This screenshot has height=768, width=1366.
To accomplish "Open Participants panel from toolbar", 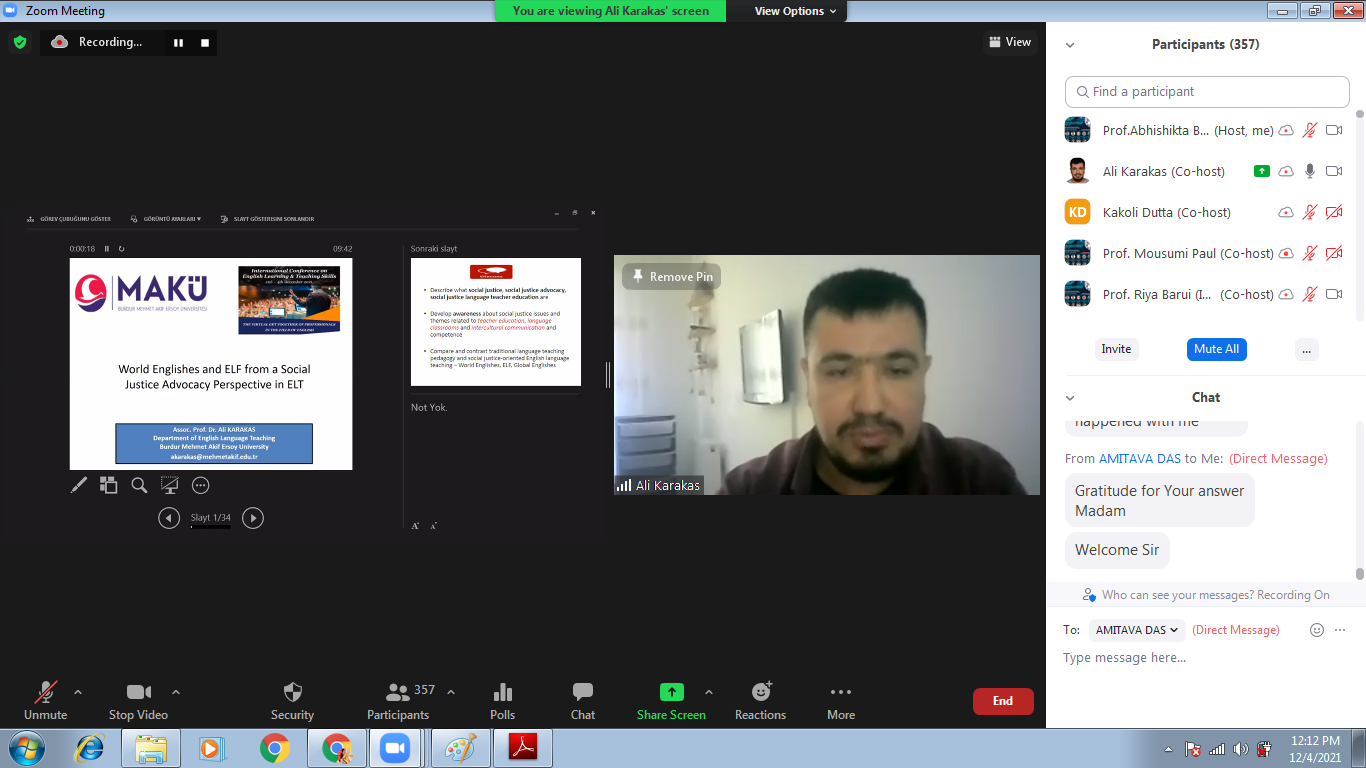I will coord(398,692).
